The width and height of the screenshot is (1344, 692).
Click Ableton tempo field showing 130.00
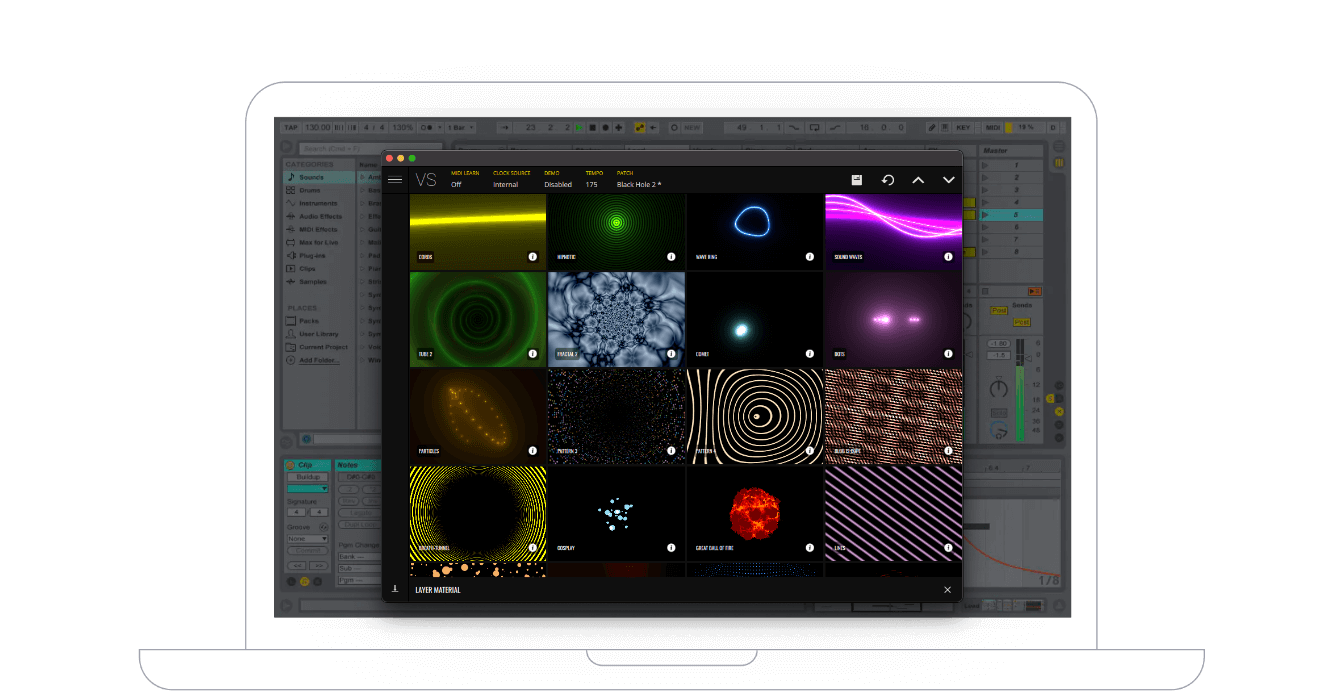pyautogui.click(x=317, y=127)
